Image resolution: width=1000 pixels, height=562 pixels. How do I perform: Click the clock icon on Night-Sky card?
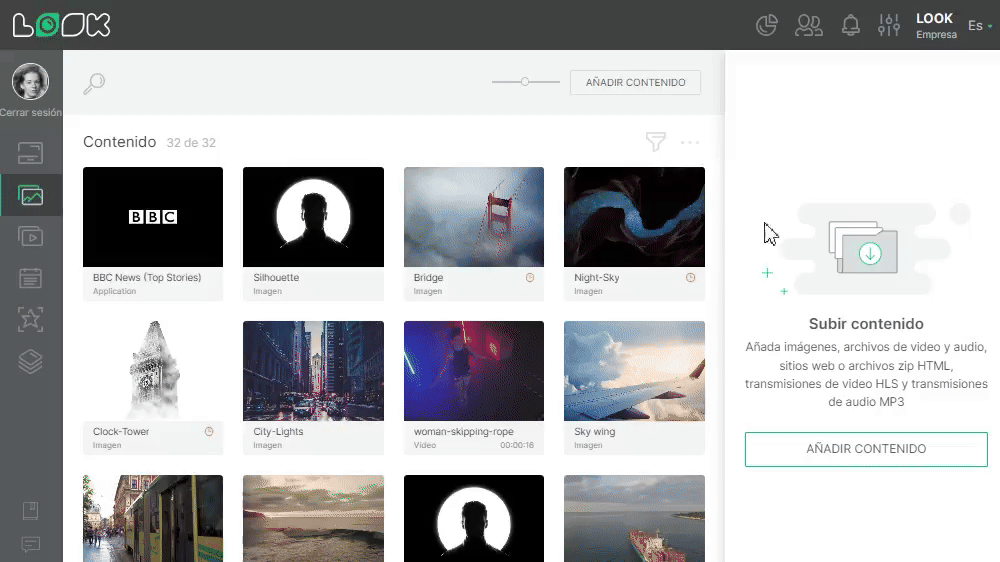[x=691, y=277]
